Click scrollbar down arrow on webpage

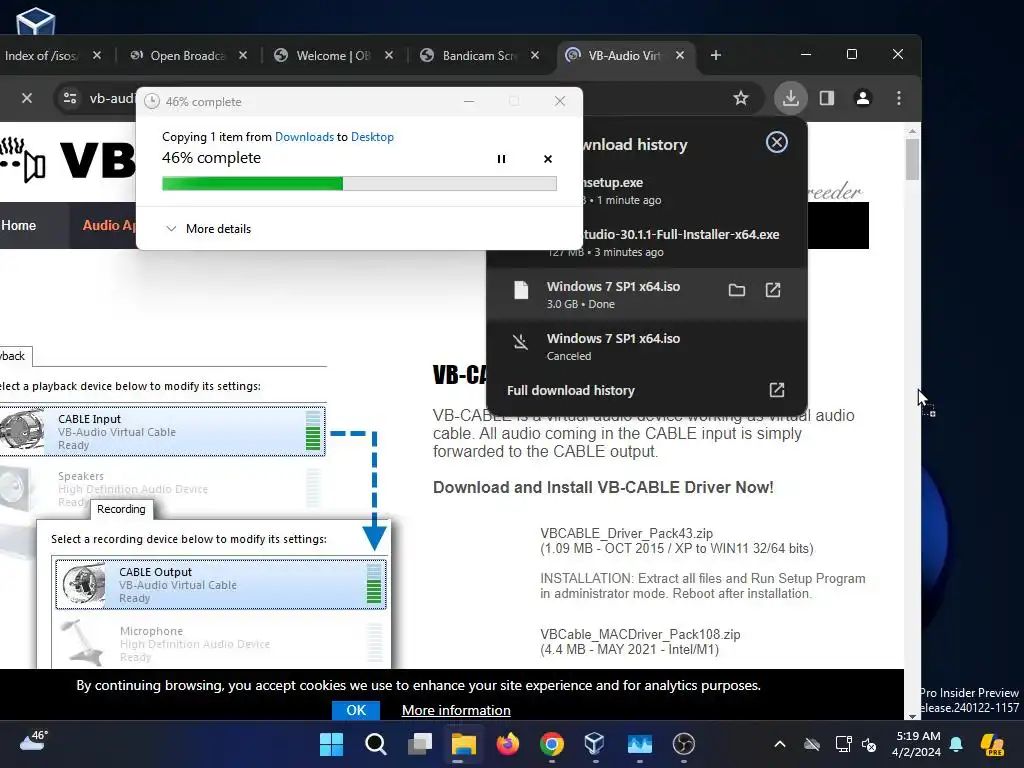pos(912,716)
